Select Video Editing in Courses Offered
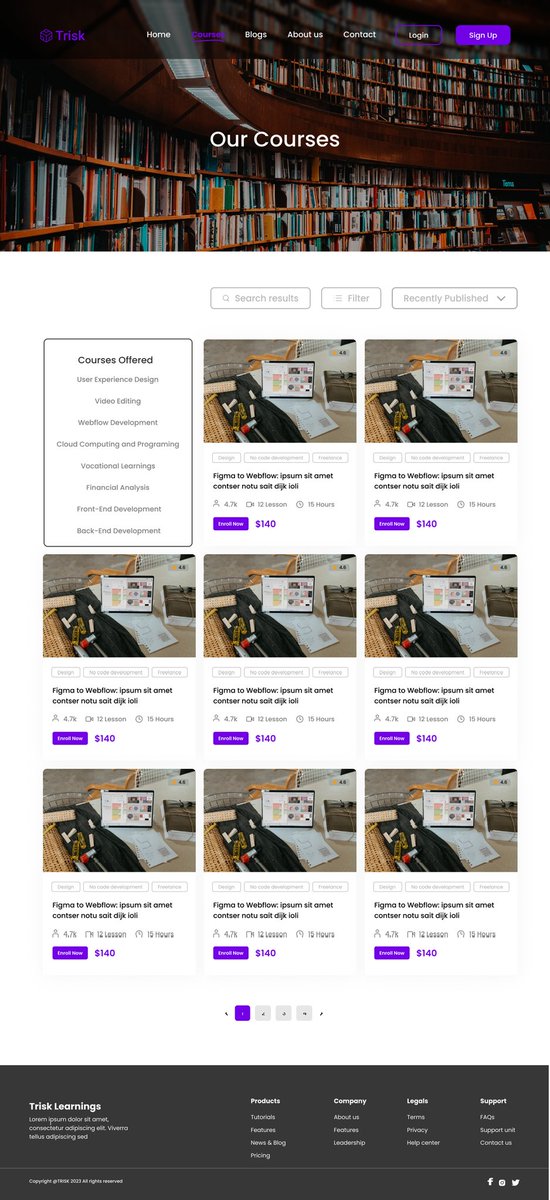The width and height of the screenshot is (550, 1200). pos(118,401)
